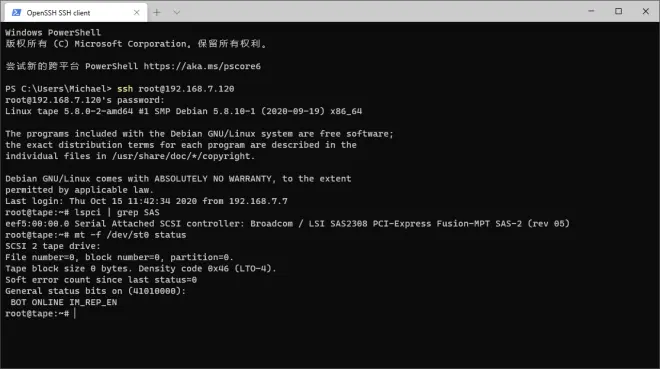
Task: Click the lspci | grep SAS command
Action: tap(117, 212)
